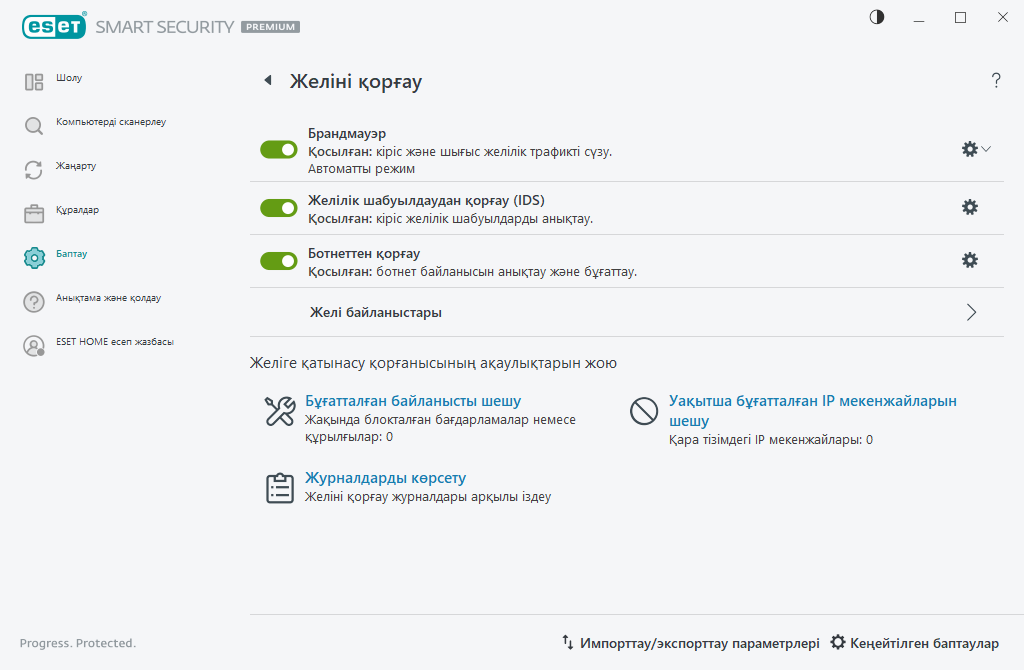Click the Ботнеттен қорғау gear icon

point(969,260)
